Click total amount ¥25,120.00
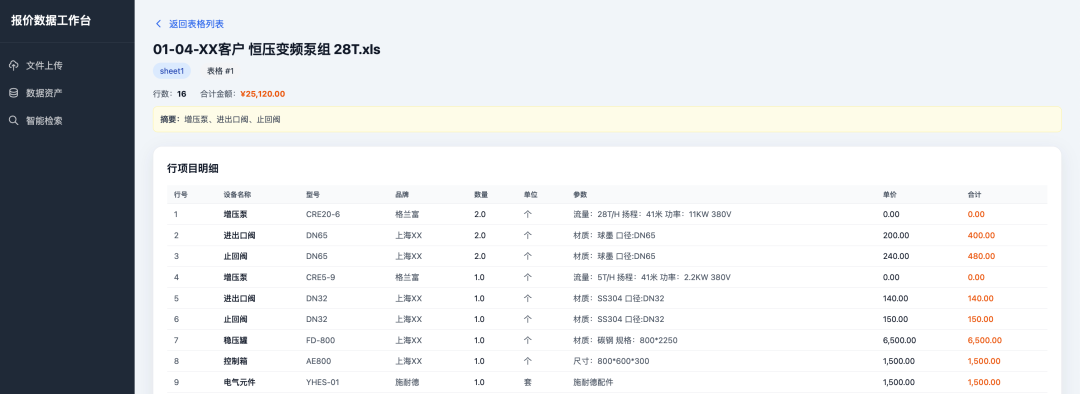This screenshot has height=394, width=1080. 262,94
